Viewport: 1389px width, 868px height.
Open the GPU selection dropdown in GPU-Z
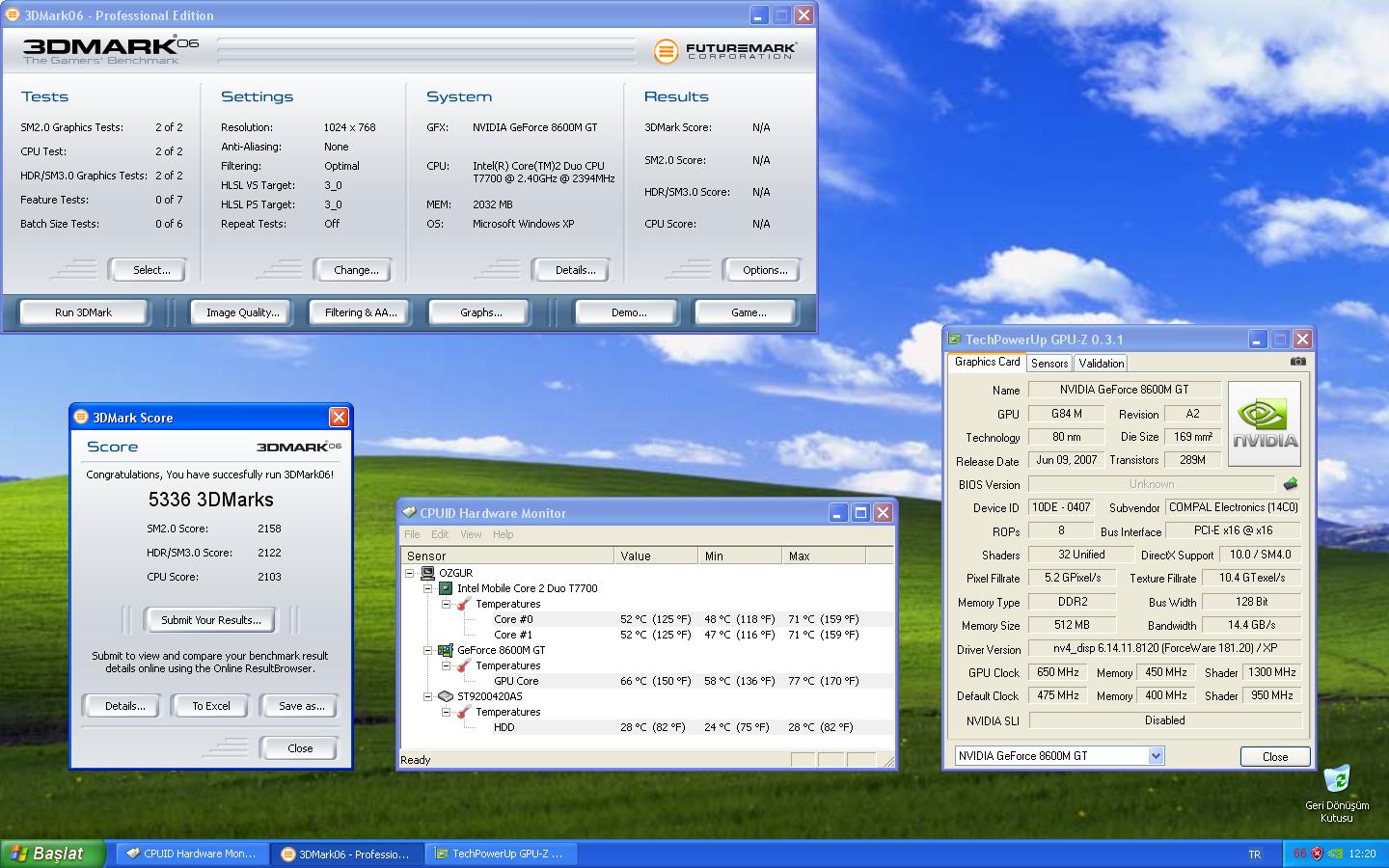click(1156, 756)
